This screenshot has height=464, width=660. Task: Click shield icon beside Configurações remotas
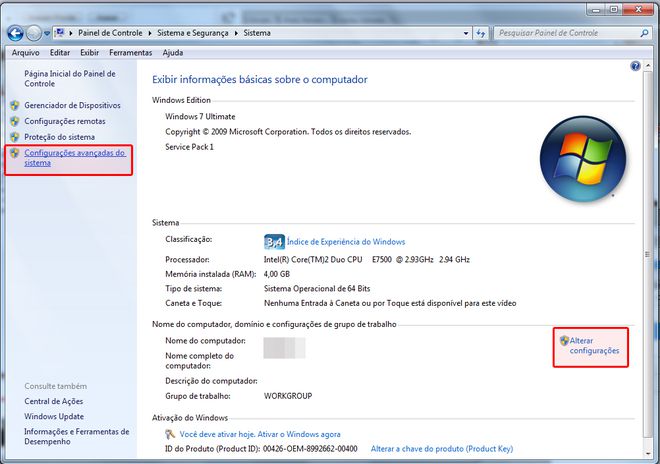click(15, 121)
